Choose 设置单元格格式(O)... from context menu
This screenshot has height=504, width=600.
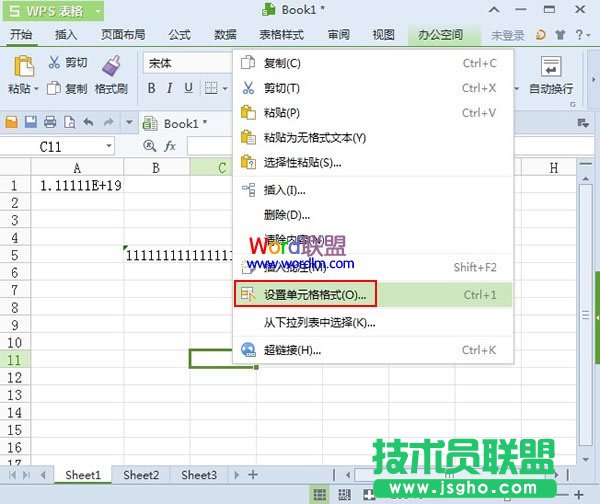(373, 295)
